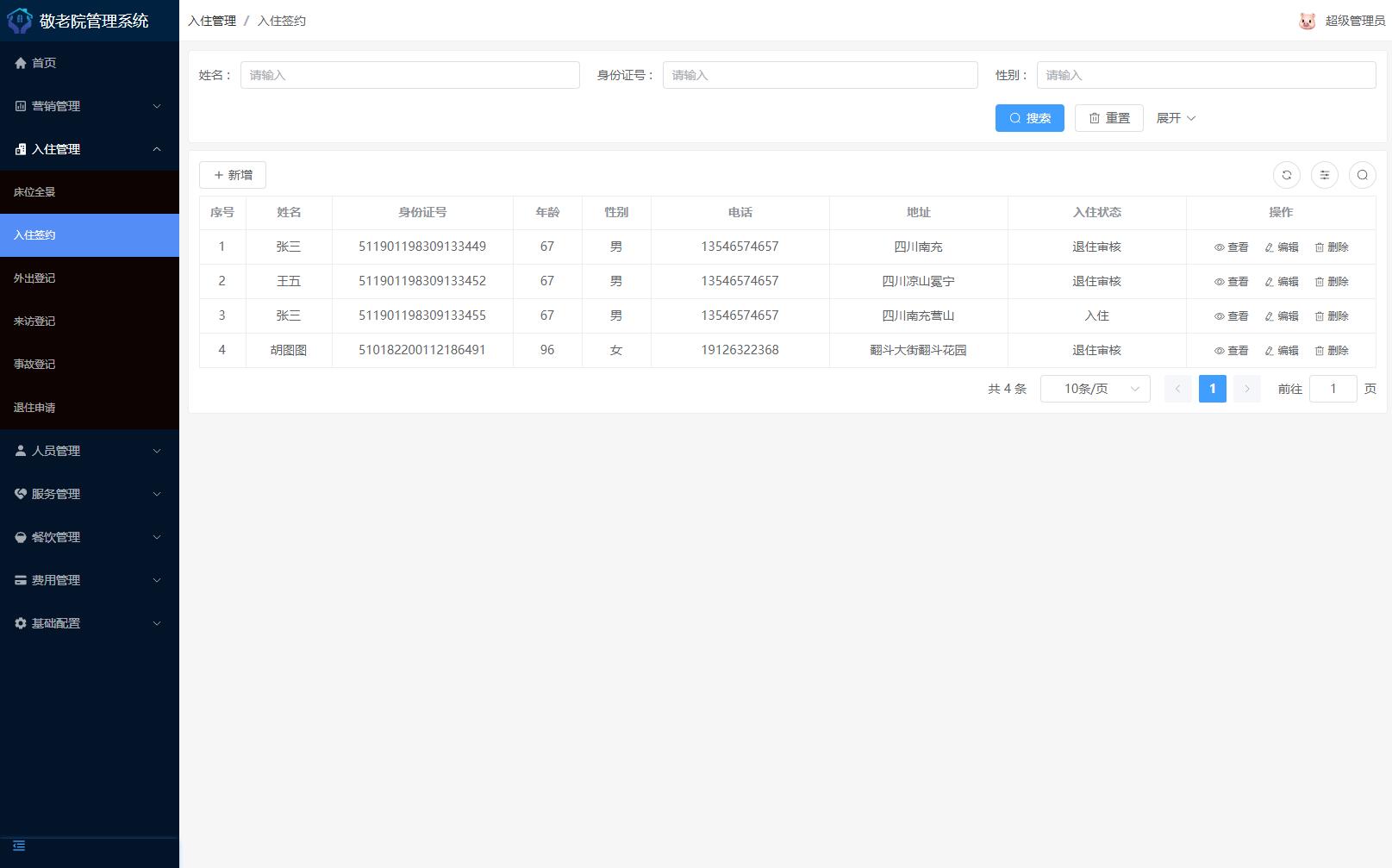The image size is (1392, 868).
Task: Click the 姓名 column header
Action: point(289,212)
